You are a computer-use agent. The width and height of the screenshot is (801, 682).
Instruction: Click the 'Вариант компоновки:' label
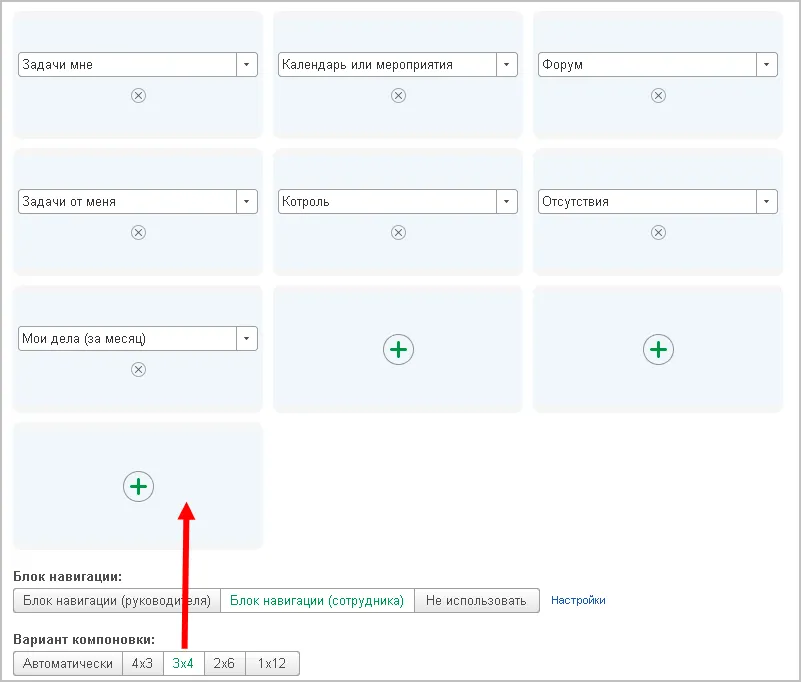point(84,640)
